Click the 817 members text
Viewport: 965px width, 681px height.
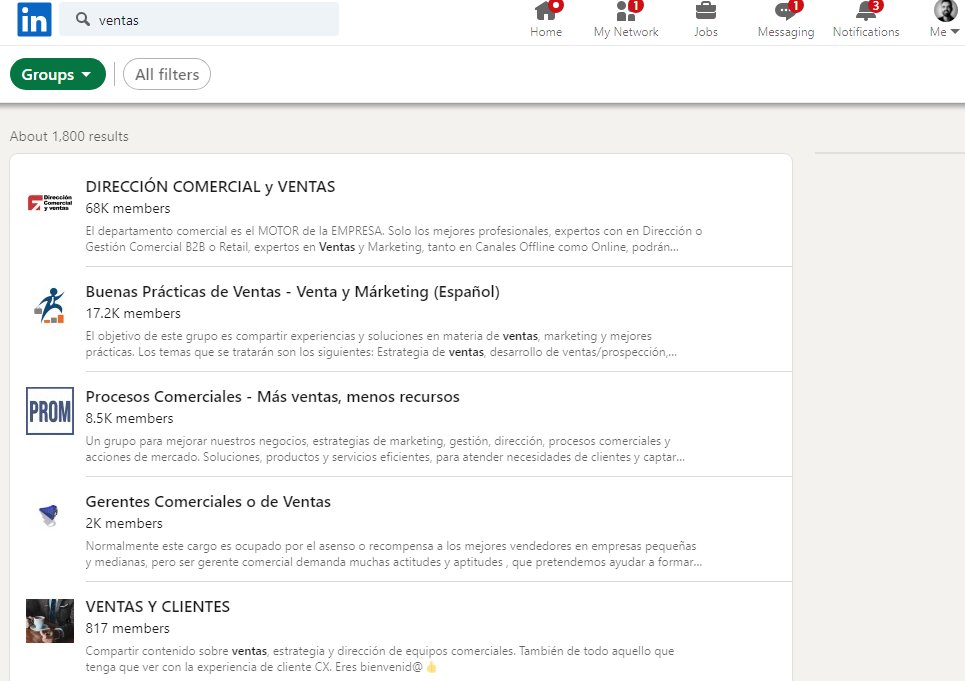[x=127, y=629]
